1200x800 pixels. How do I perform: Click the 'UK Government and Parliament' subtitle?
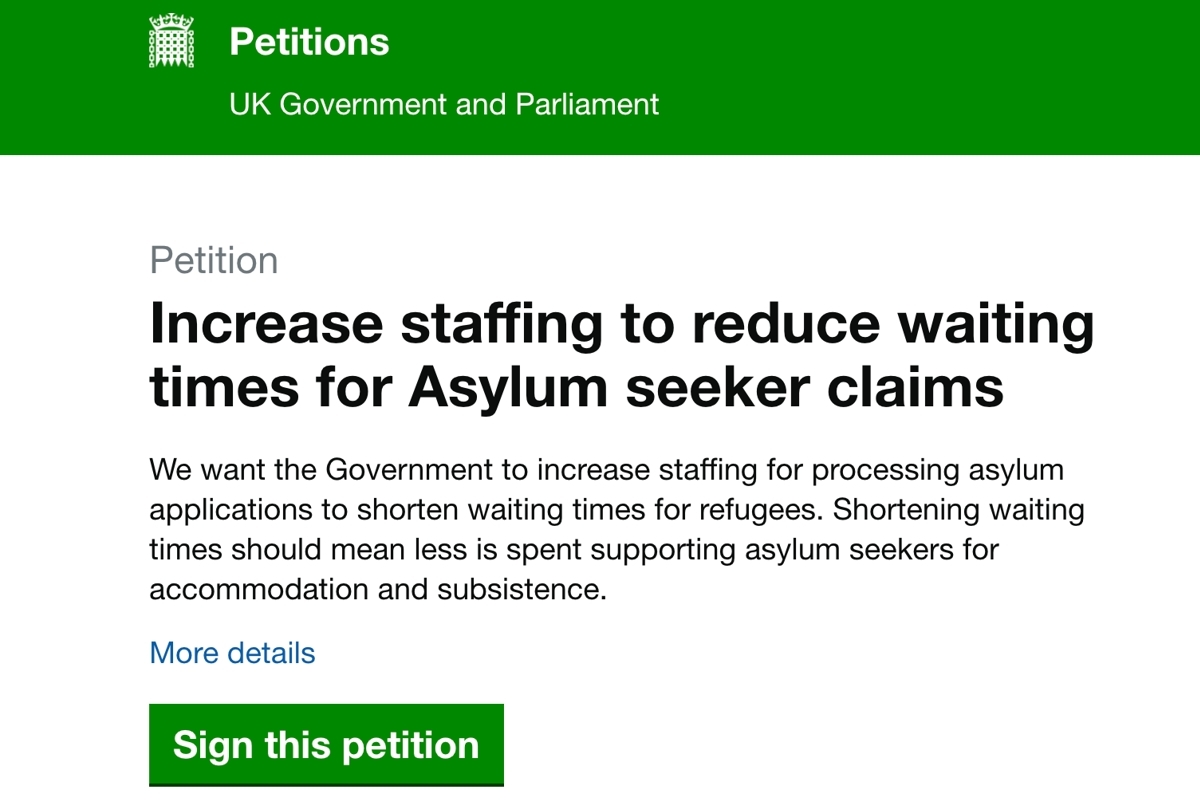coord(444,104)
